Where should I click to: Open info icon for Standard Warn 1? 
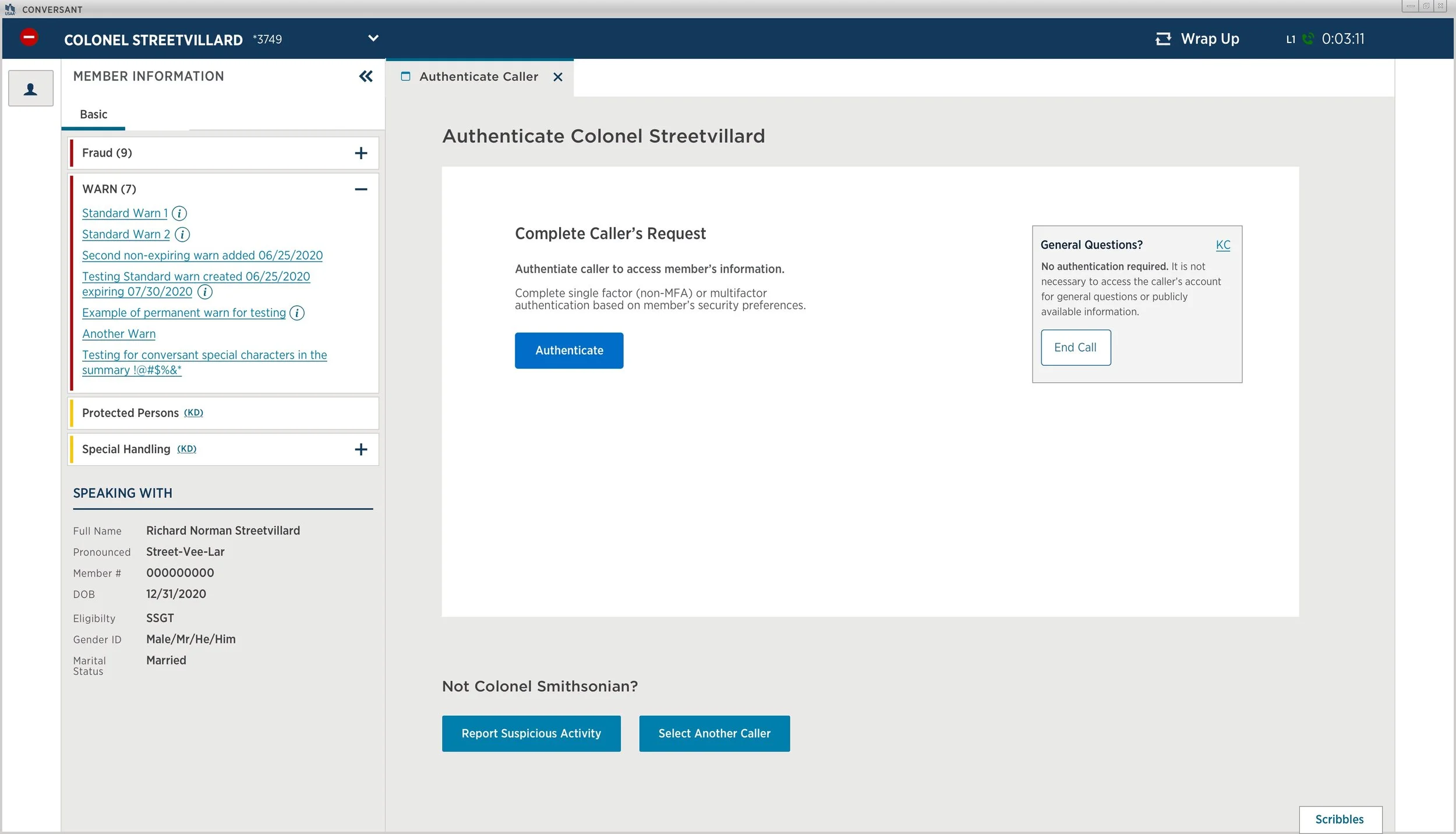tap(179, 213)
